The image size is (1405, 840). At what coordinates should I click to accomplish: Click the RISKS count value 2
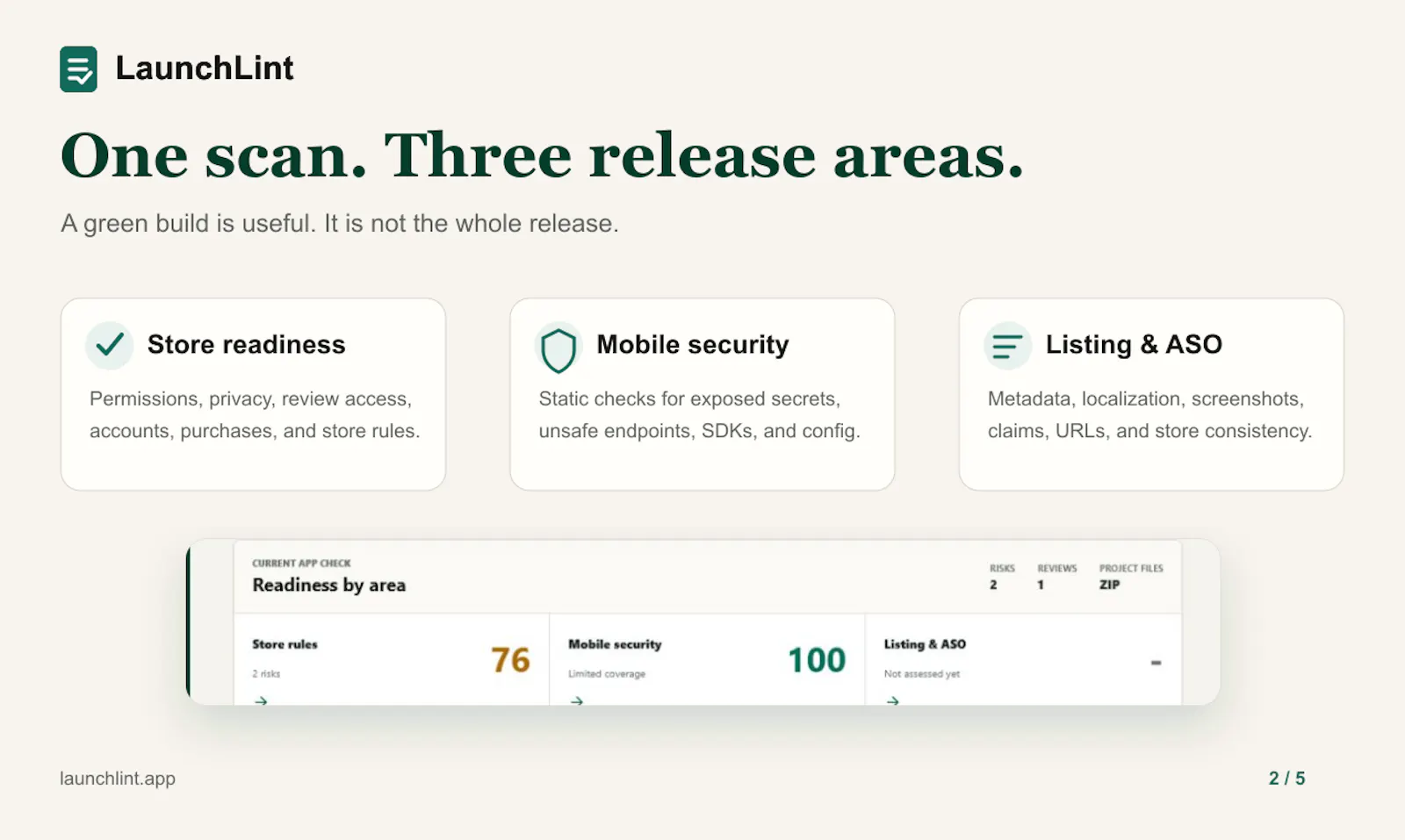993,585
